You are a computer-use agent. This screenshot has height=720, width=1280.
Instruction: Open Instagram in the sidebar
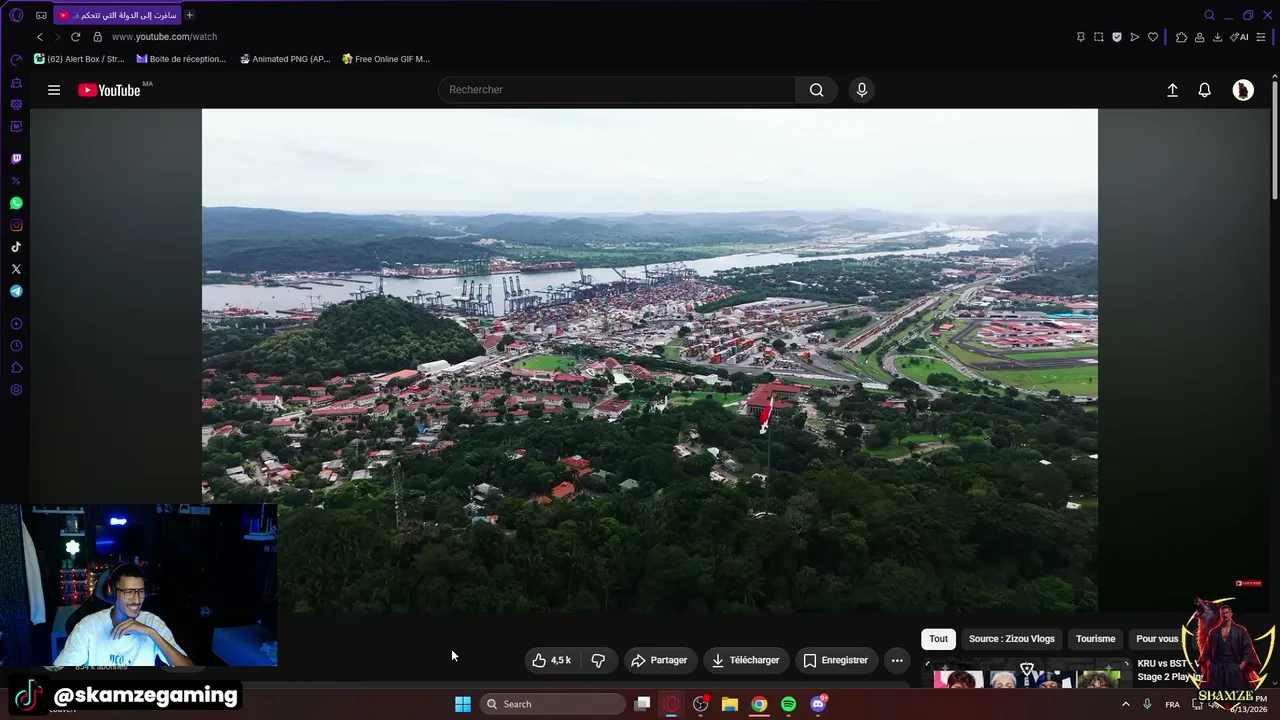point(16,225)
